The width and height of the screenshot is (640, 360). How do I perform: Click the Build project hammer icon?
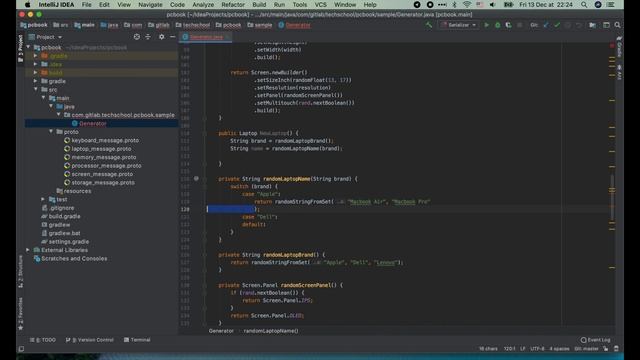click(429, 25)
